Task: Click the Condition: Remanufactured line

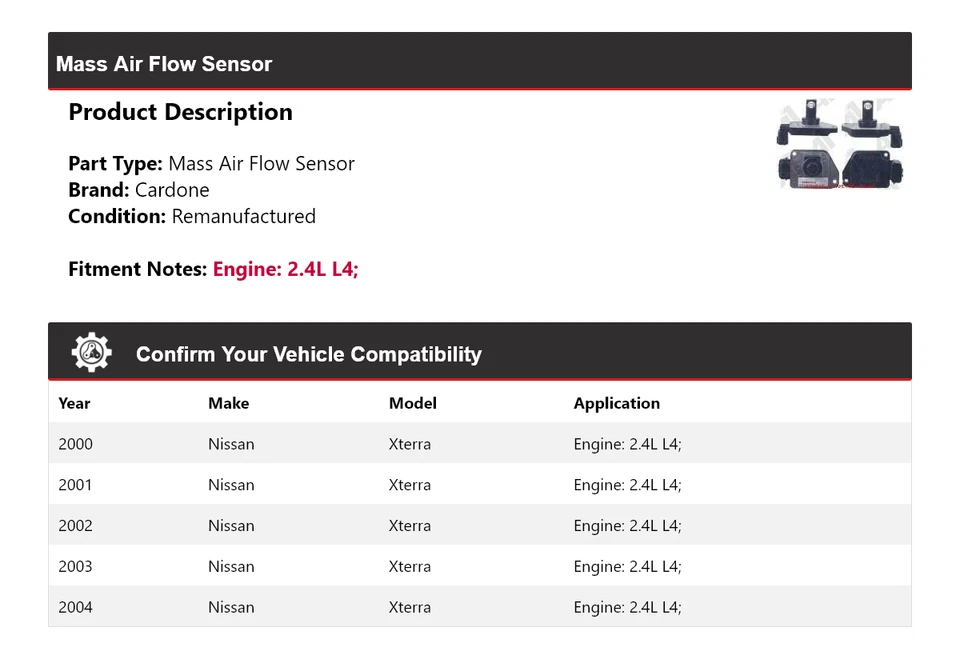Action: coord(192,216)
